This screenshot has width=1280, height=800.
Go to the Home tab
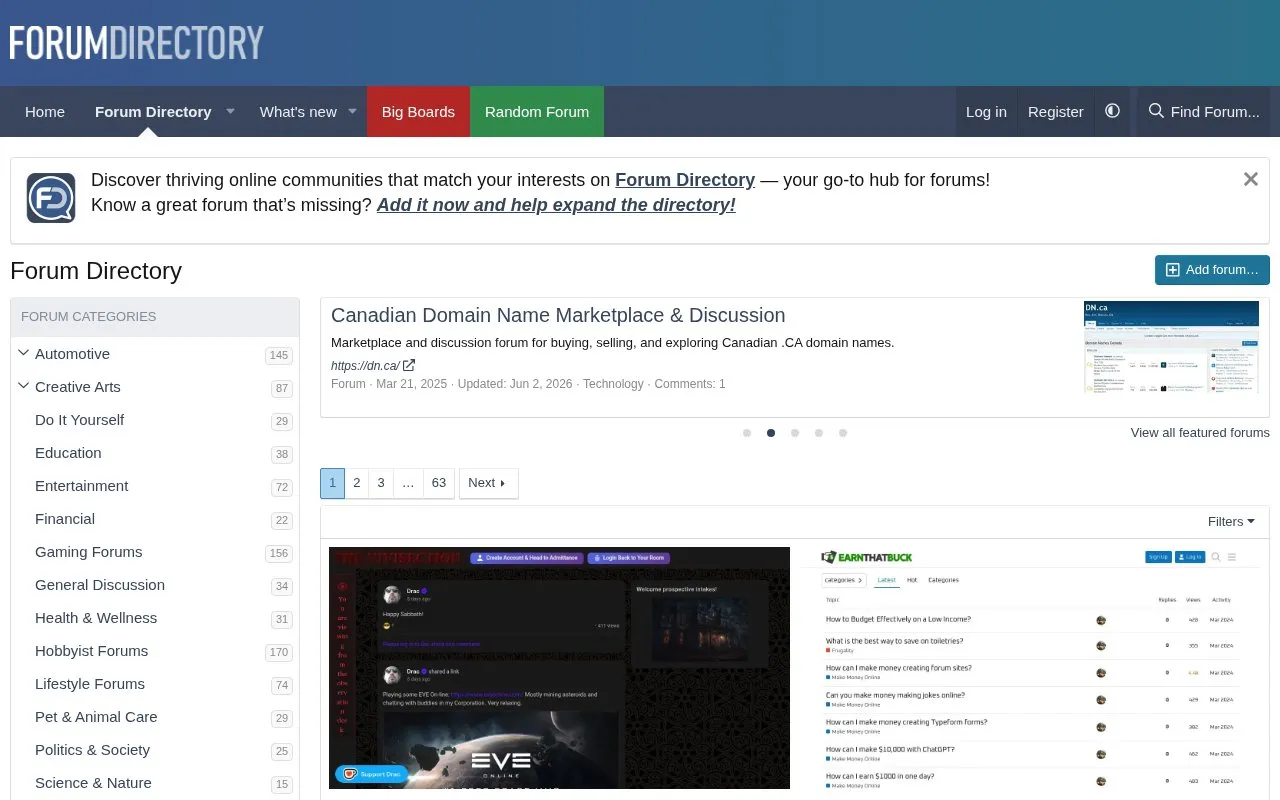45,111
